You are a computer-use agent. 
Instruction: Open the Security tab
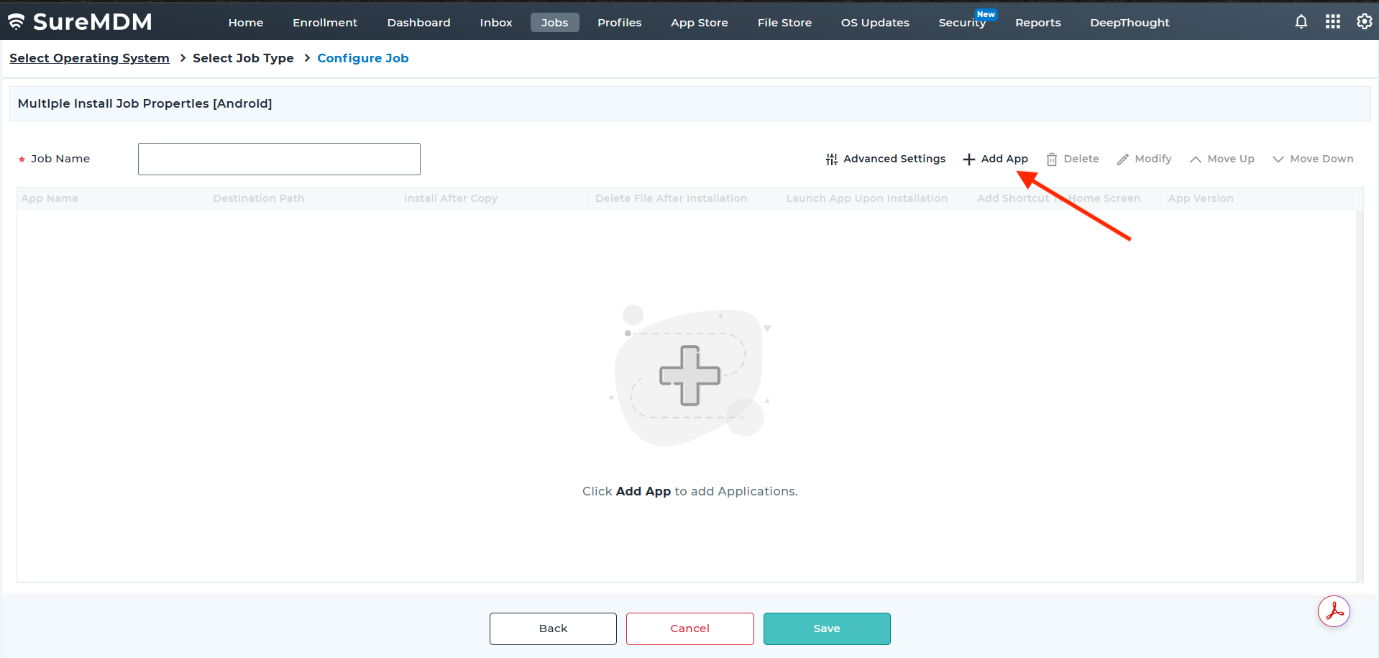coord(961,22)
